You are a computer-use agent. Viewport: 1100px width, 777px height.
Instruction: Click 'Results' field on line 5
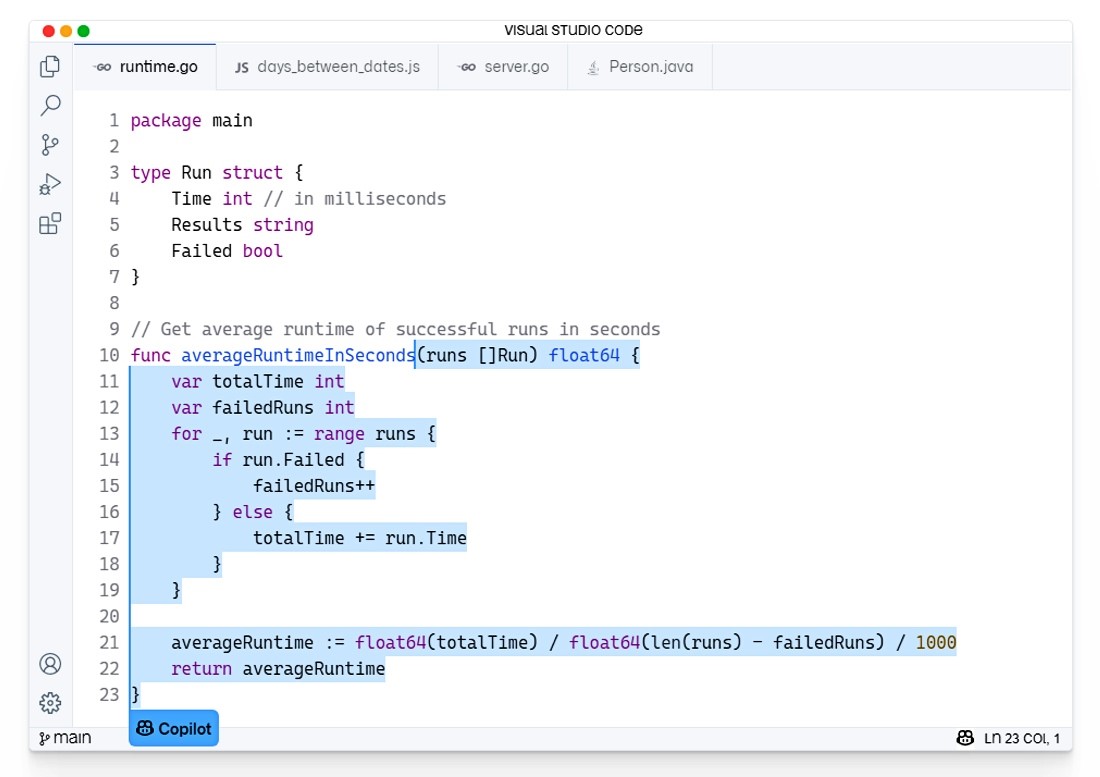click(x=206, y=225)
